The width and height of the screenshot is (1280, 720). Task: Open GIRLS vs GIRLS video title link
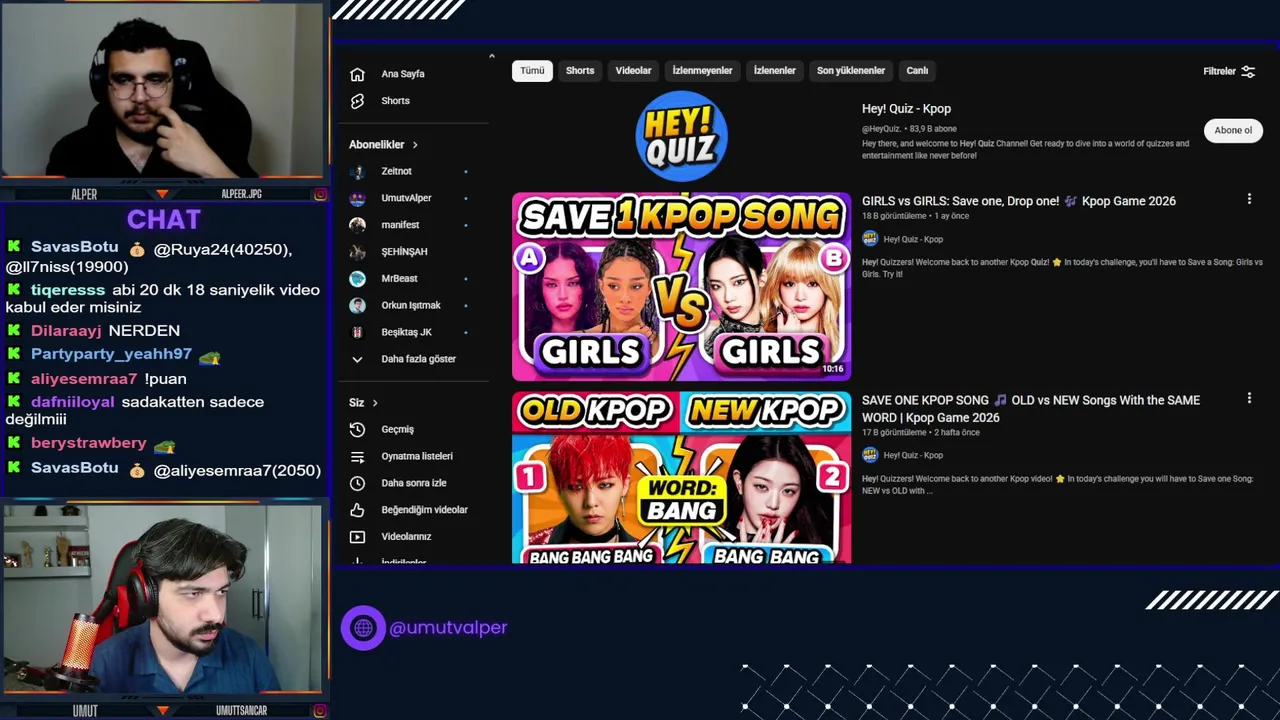coord(1019,201)
